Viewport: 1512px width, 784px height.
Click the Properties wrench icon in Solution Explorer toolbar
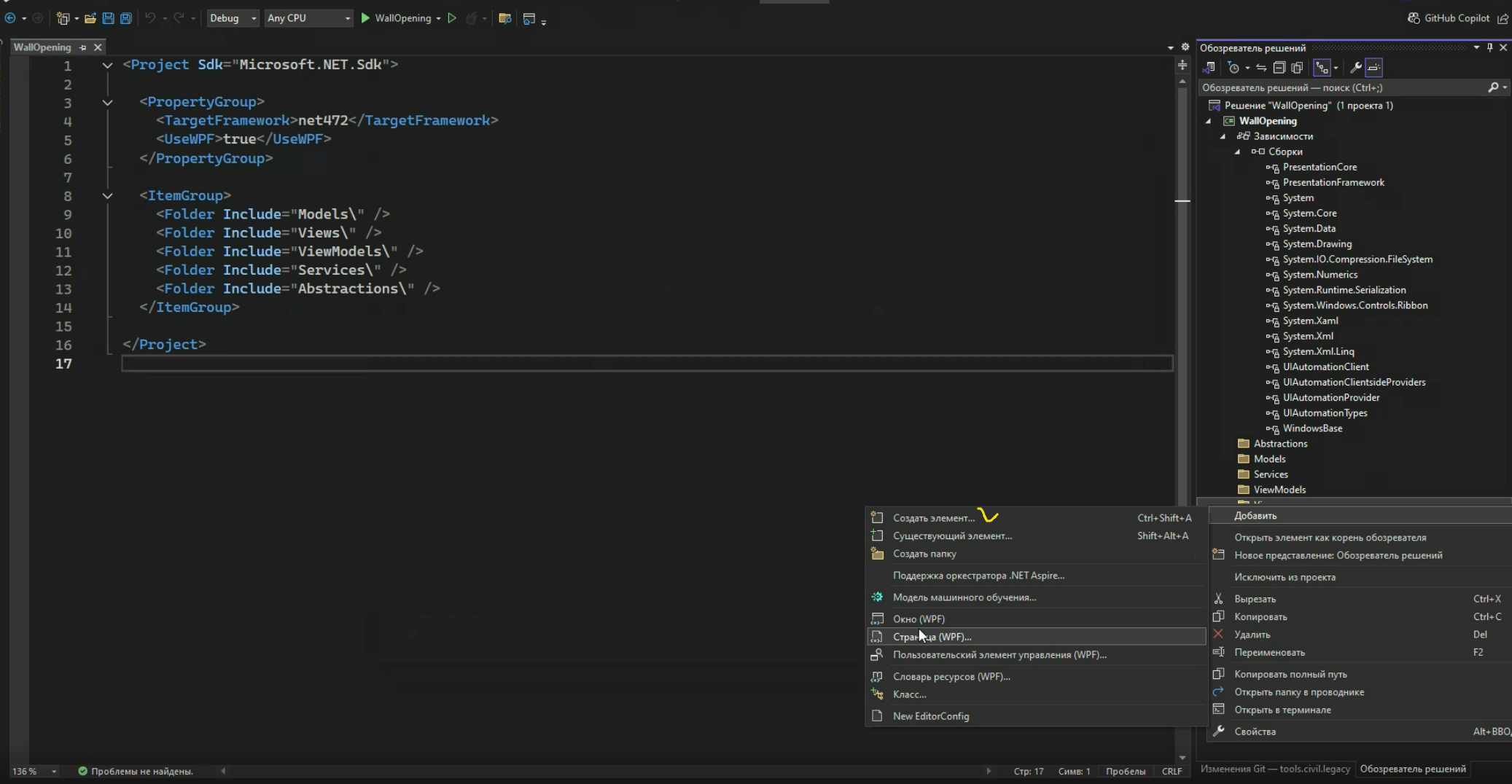pyautogui.click(x=1356, y=68)
